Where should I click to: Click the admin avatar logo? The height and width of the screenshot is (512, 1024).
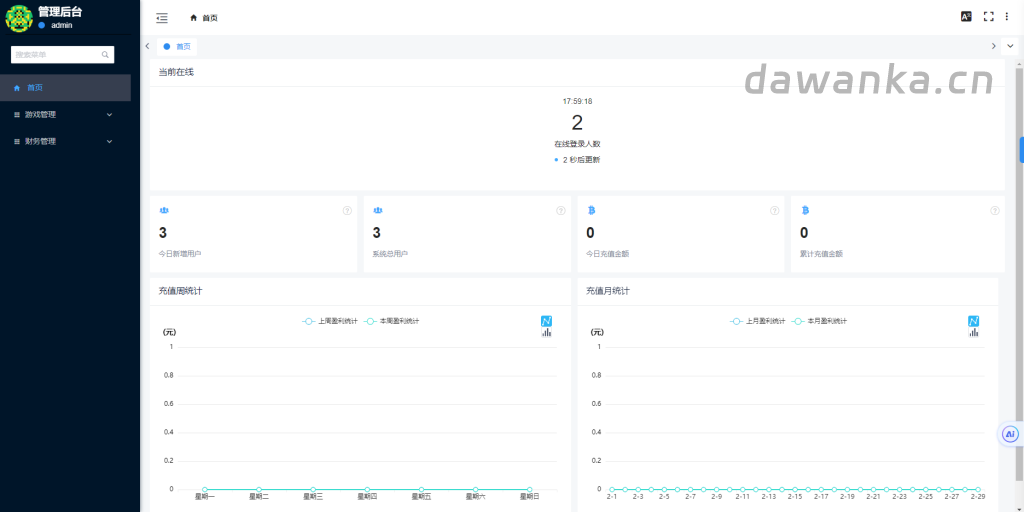[19, 18]
